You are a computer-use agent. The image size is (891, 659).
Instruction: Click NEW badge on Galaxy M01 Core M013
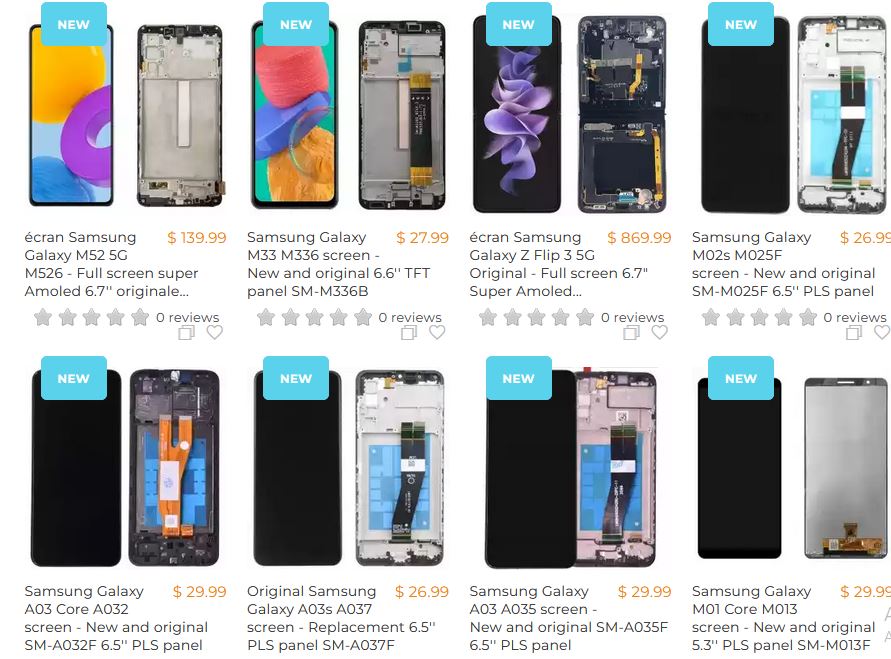tap(740, 378)
